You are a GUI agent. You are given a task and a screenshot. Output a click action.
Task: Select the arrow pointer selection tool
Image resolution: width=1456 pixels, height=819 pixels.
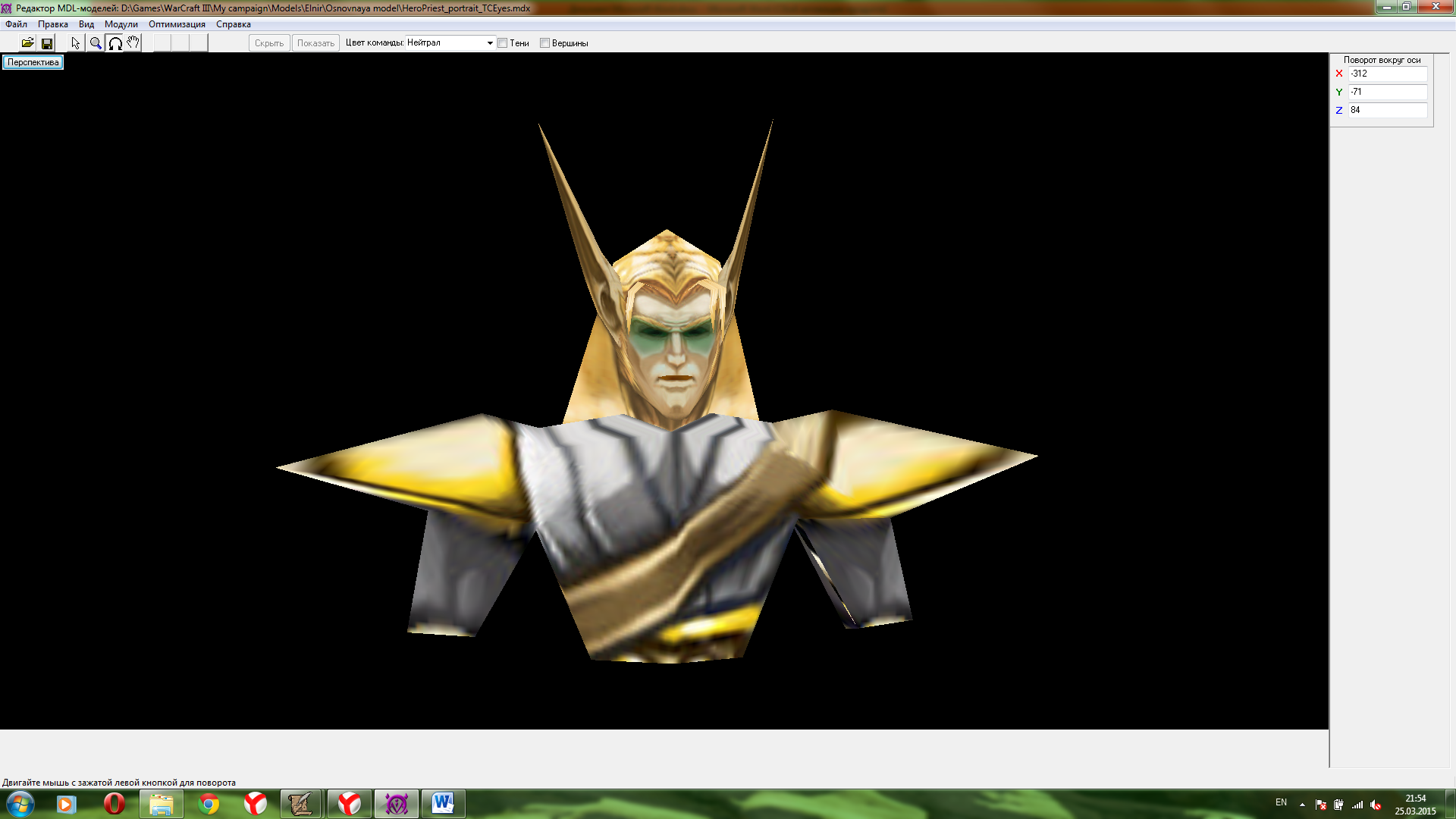(76, 43)
